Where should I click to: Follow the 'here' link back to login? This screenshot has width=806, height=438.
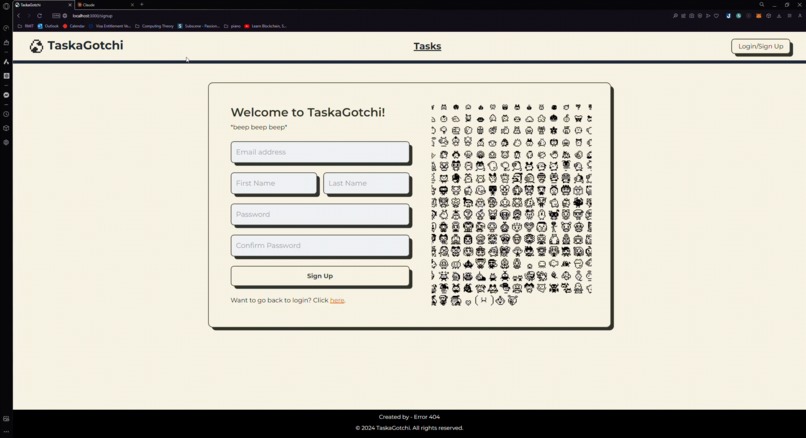point(337,300)
